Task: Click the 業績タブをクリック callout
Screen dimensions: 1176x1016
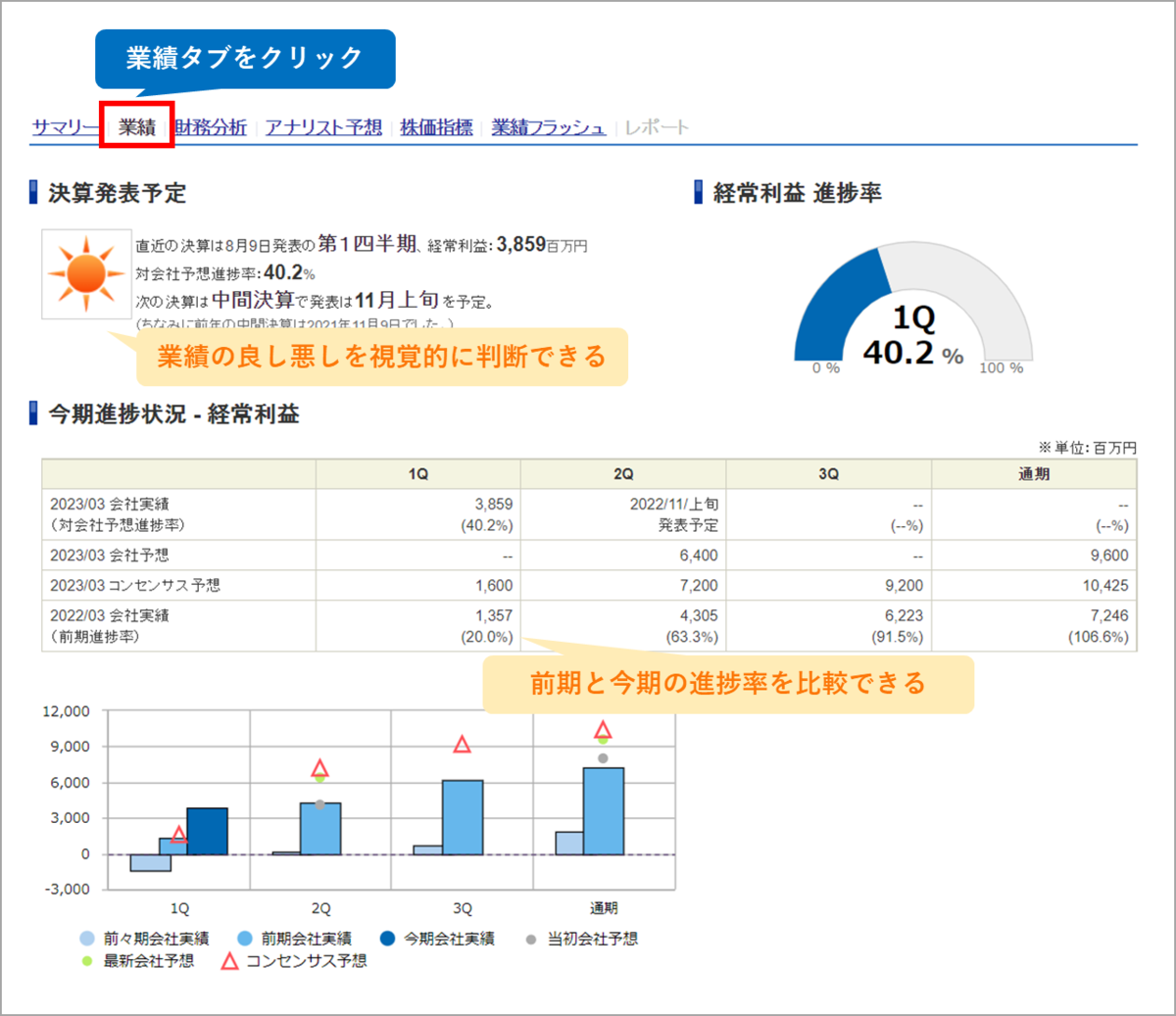Action: [245, 58]
